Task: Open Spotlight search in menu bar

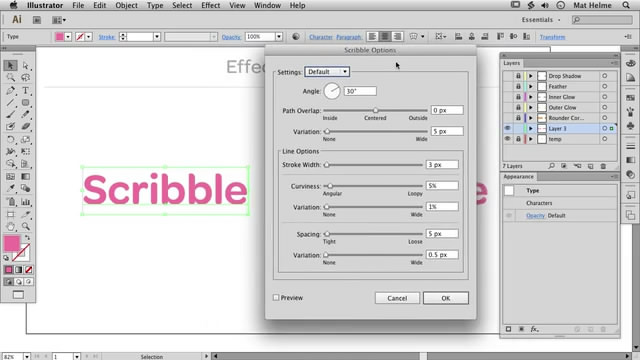Action: (626, 5)
